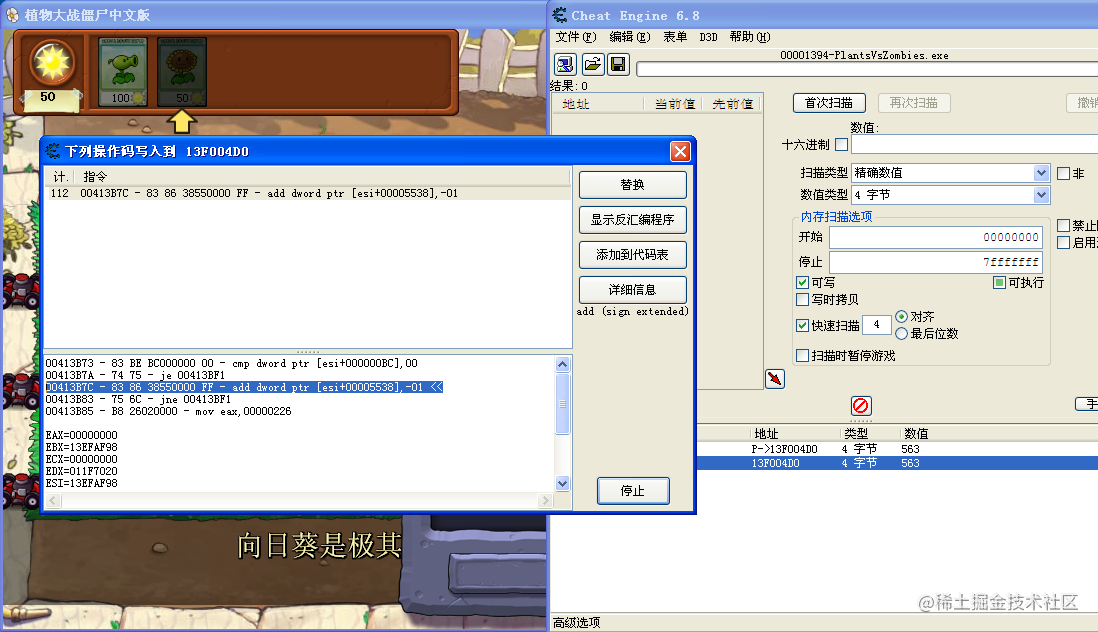The image size is (1098, 632).
Task: Enable 扫描时暂停游戏 pause game checkbox
Action: tap(802, 356)
